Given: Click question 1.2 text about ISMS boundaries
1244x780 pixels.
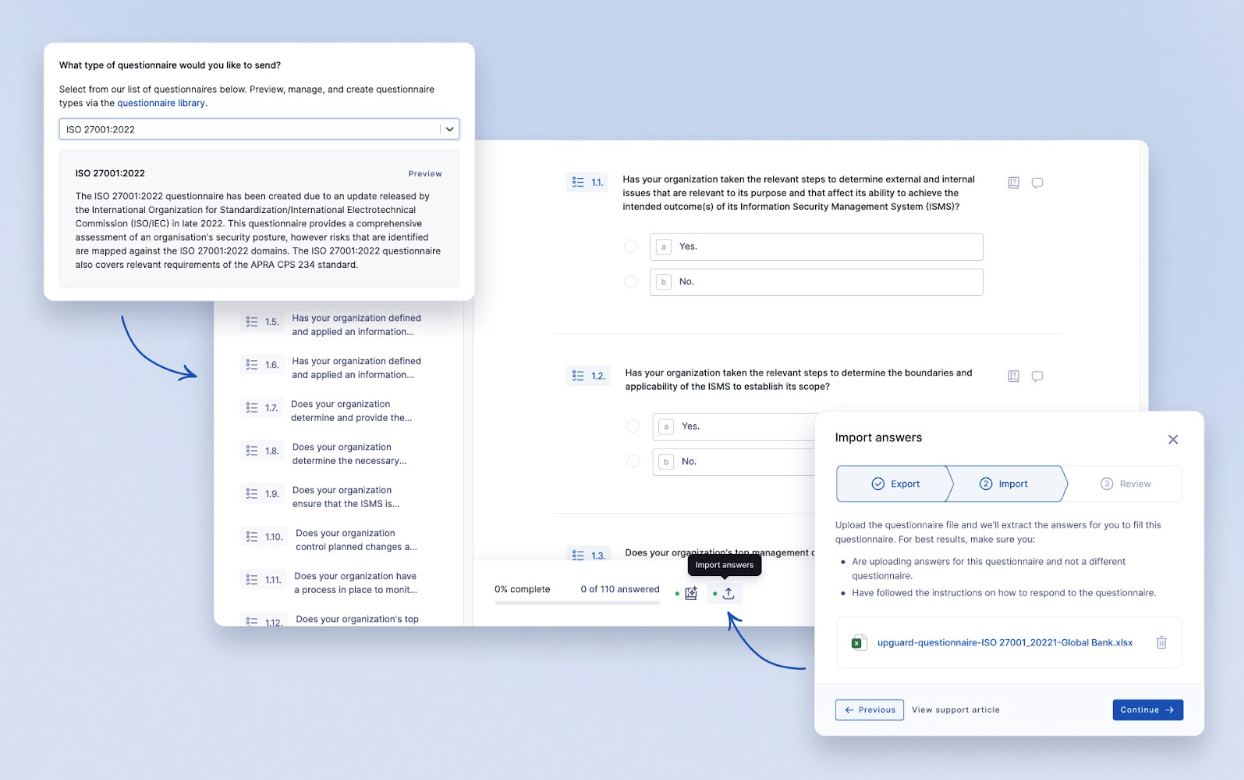Looking at the screenshot, I should point(798,380).
